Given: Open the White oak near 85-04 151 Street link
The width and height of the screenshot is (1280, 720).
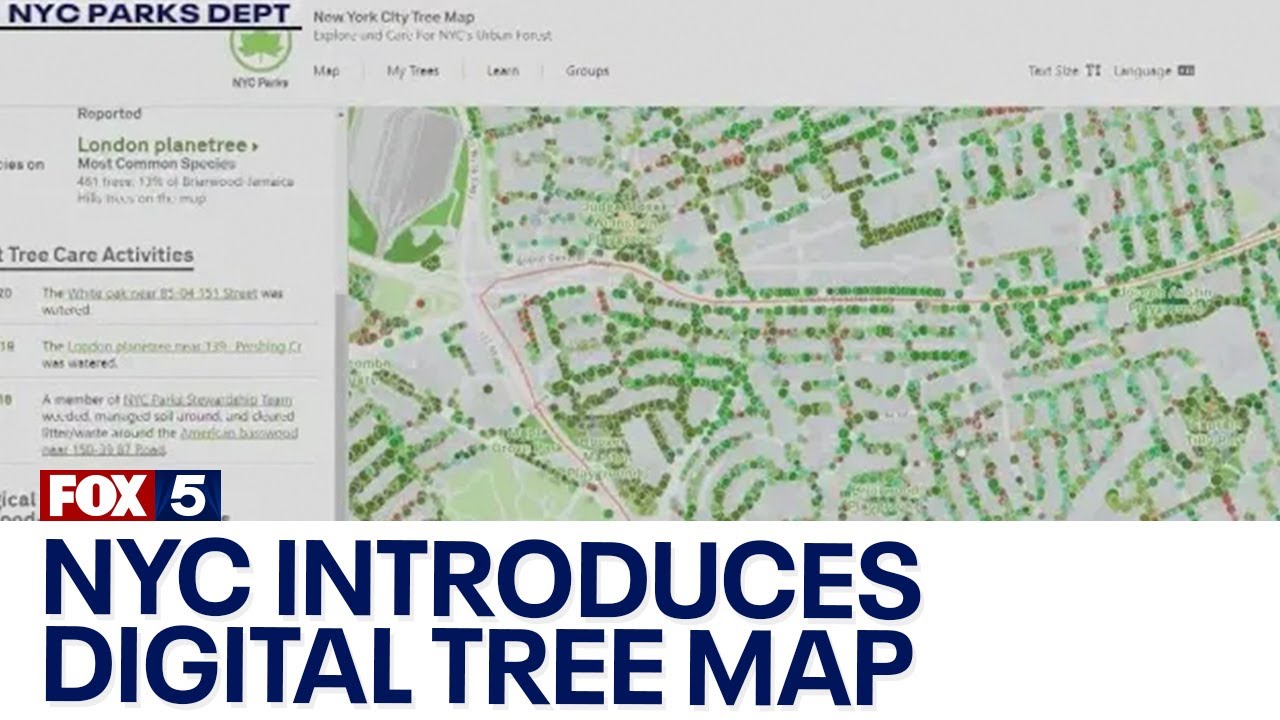Looking at the screenshot, I should tap(162, 294).
